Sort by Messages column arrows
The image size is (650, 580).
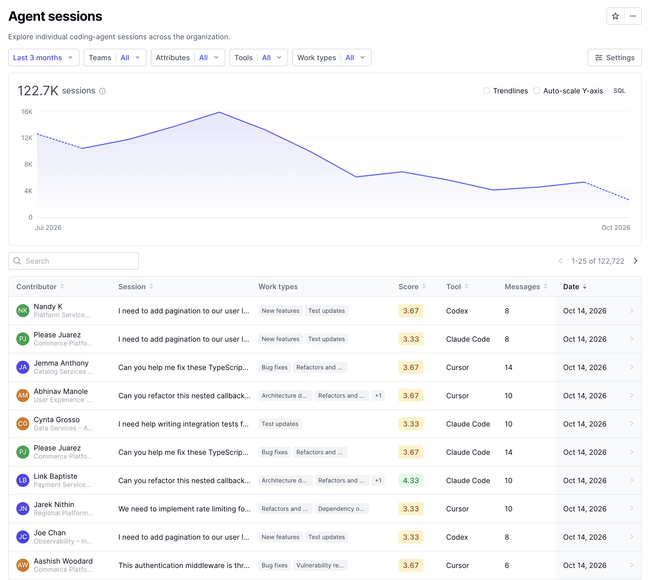[546, 286]
